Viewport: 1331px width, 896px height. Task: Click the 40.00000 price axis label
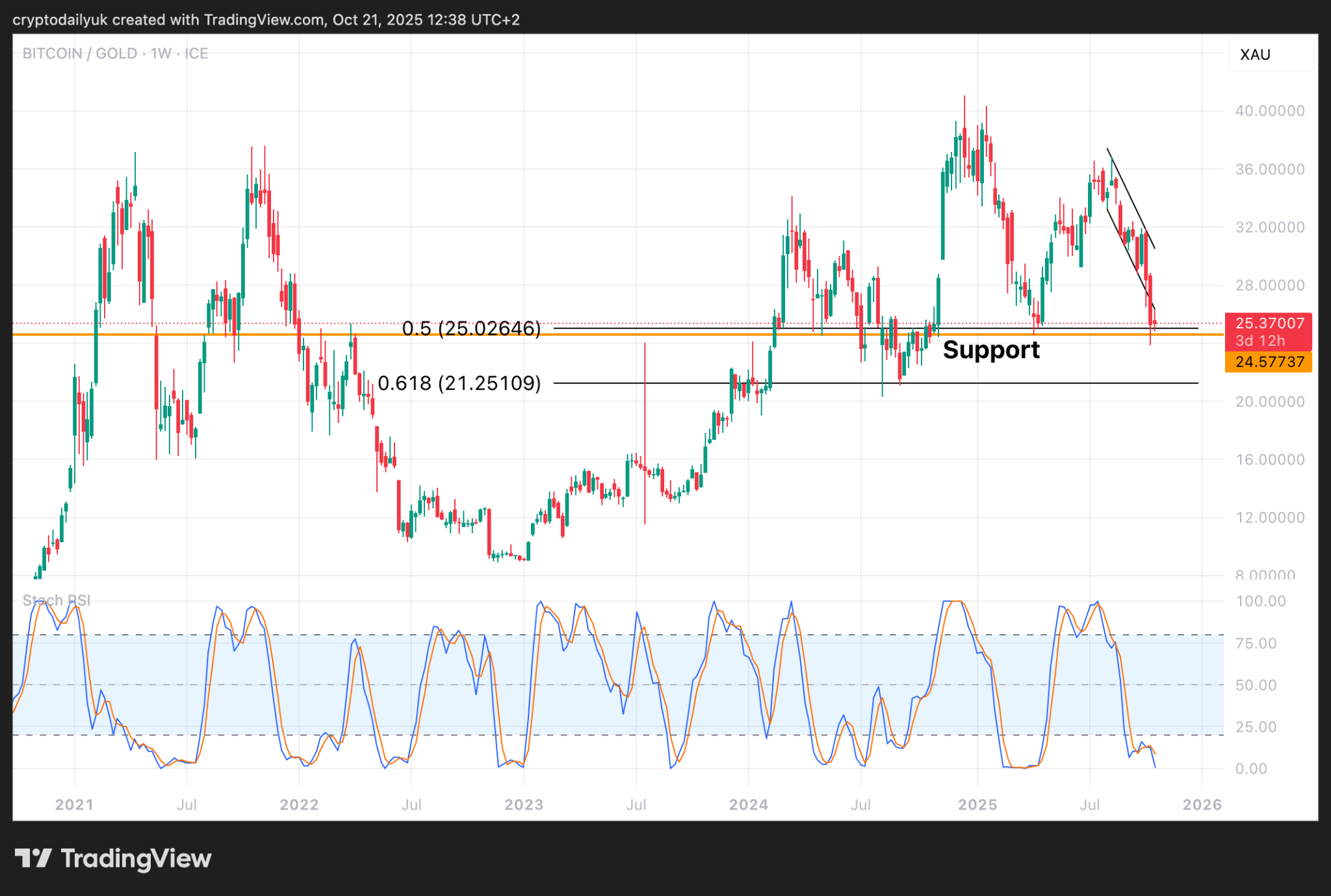1269,111
